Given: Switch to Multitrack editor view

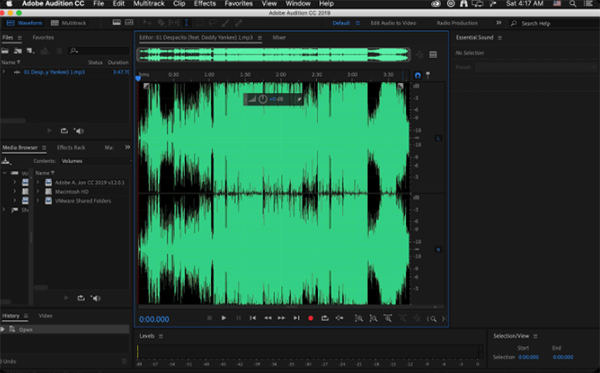Looking at the screenshot, I should click(x=68, y=23).
